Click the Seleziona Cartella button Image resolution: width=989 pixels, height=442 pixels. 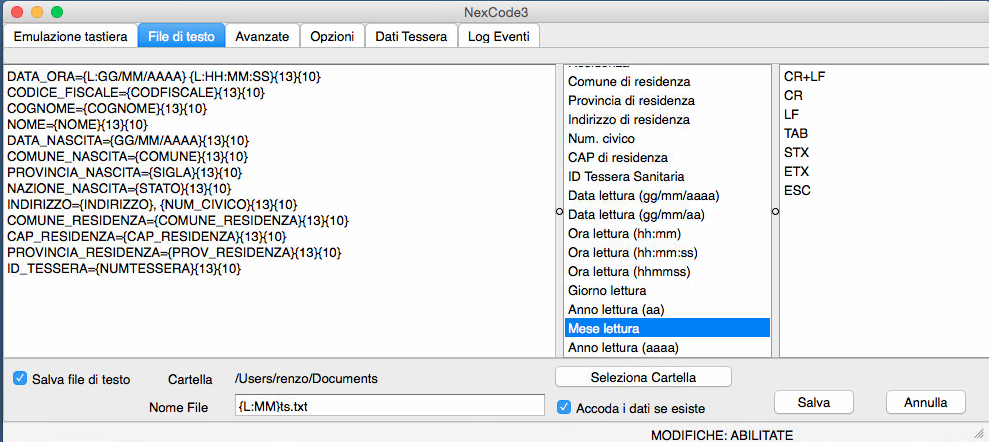point(643,377)
